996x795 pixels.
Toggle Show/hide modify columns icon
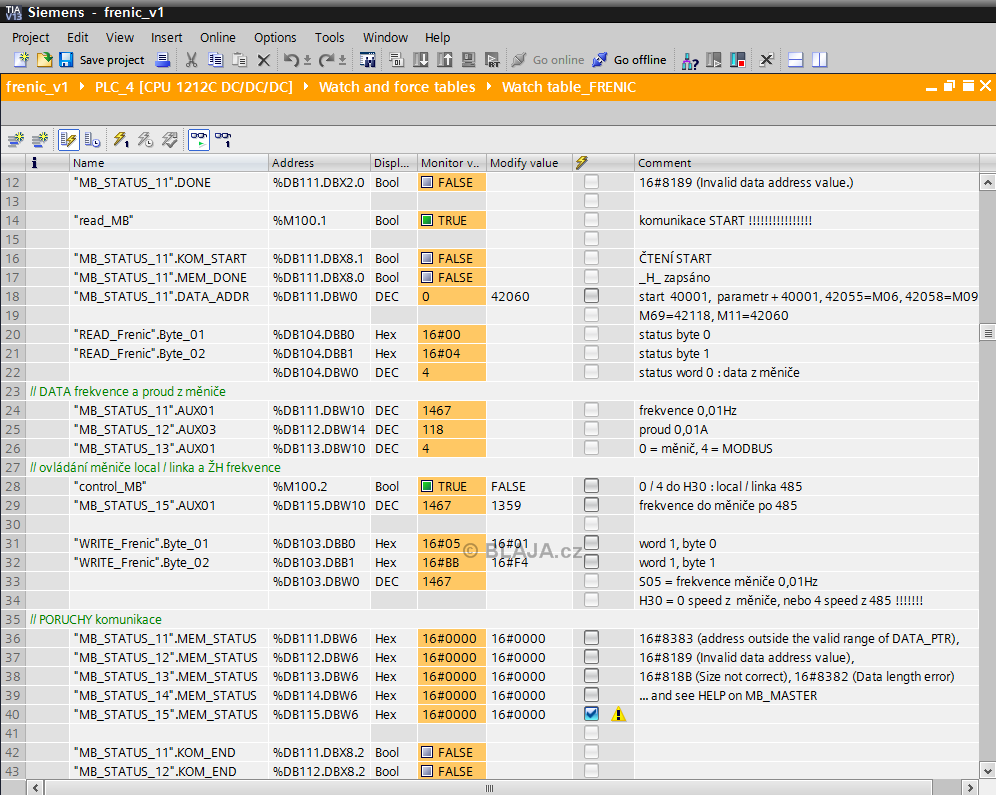(x=69, y=139)
